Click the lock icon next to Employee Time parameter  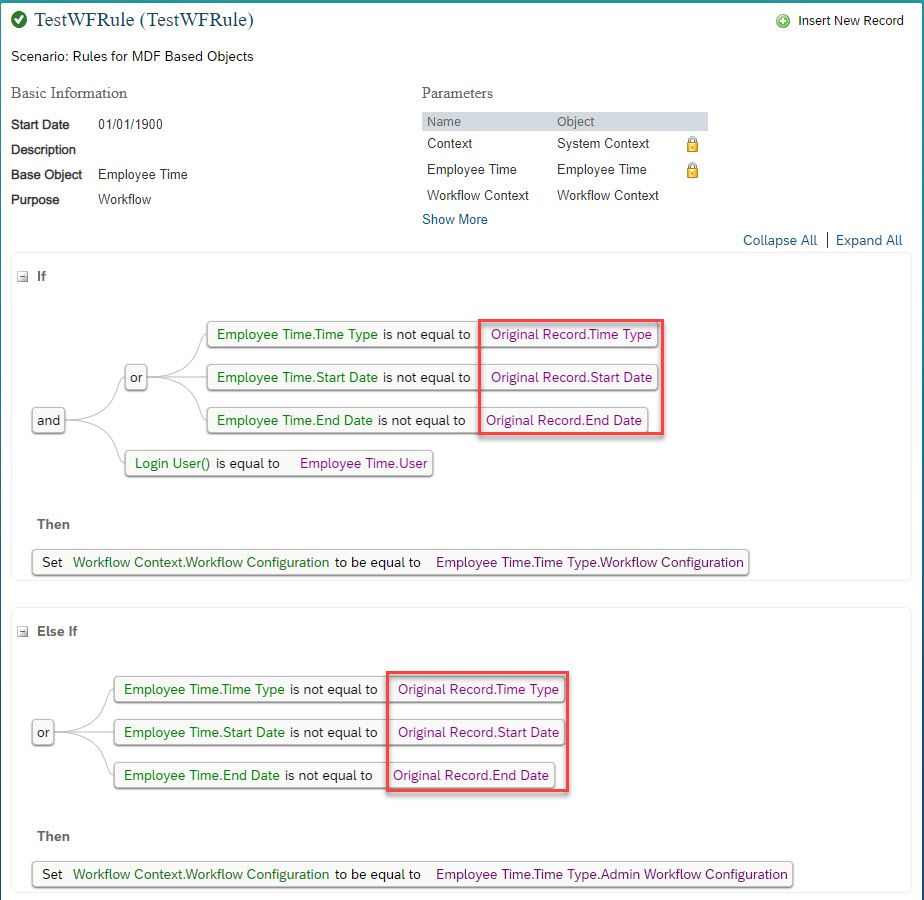[692, 170]
